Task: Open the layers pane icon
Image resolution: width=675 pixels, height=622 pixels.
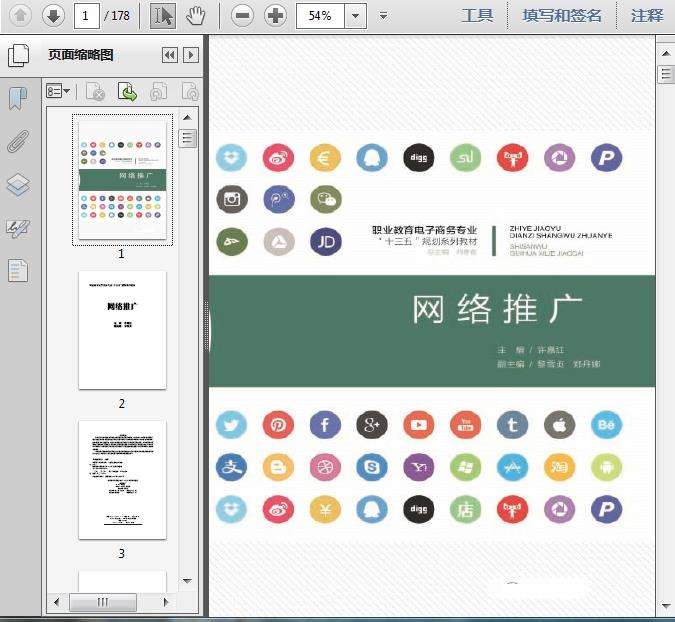Action: [x=19, y=185]
